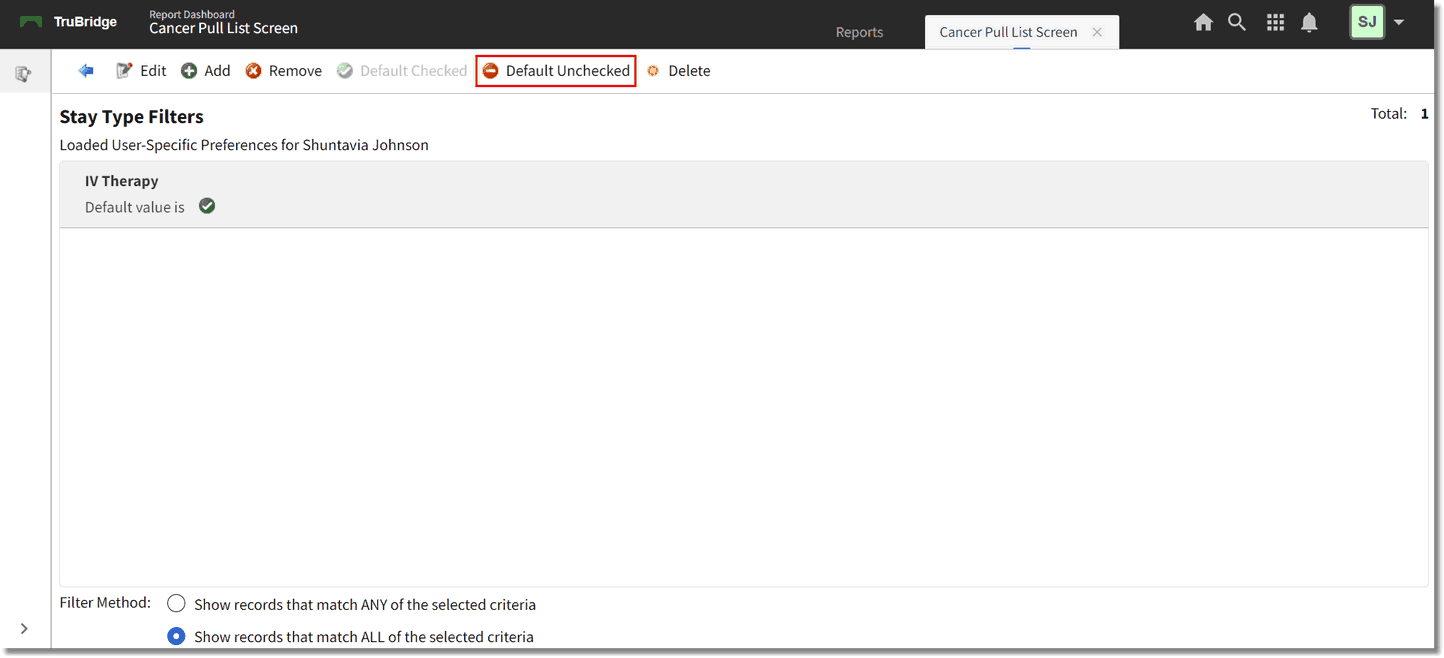Click the Delete toolbar button
The image size is (1444, 658).
click(678, 71)
